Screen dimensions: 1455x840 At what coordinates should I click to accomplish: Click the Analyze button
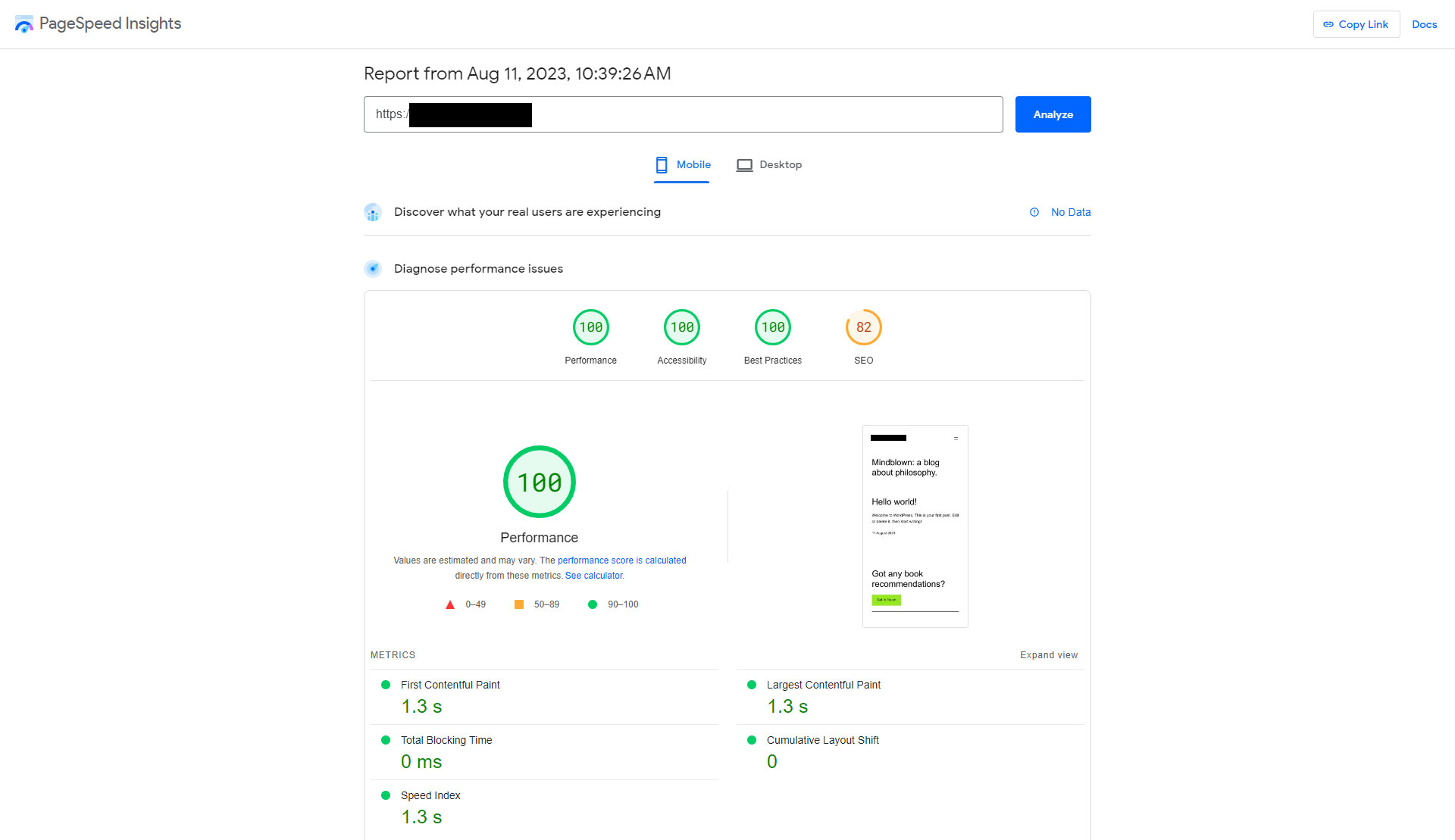[1053, 113]
